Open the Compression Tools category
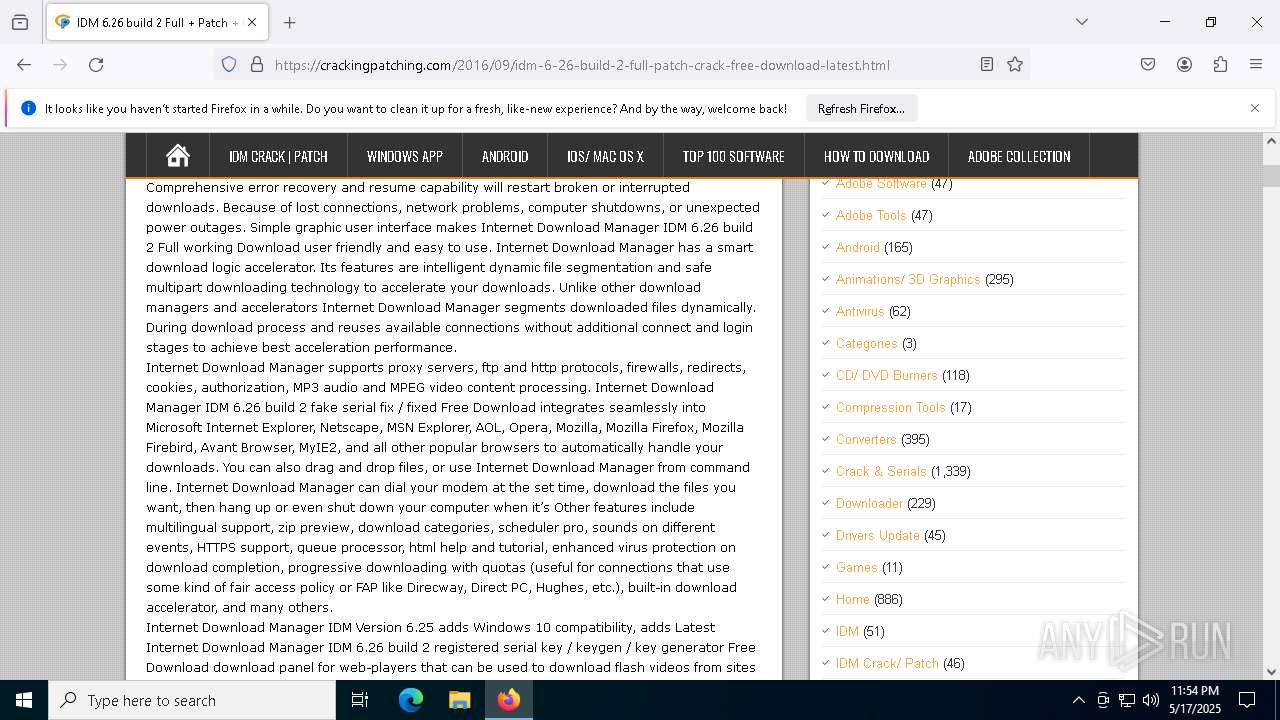Image resolution: width=1280 pixels, height=720 pixels. (891, 407)
